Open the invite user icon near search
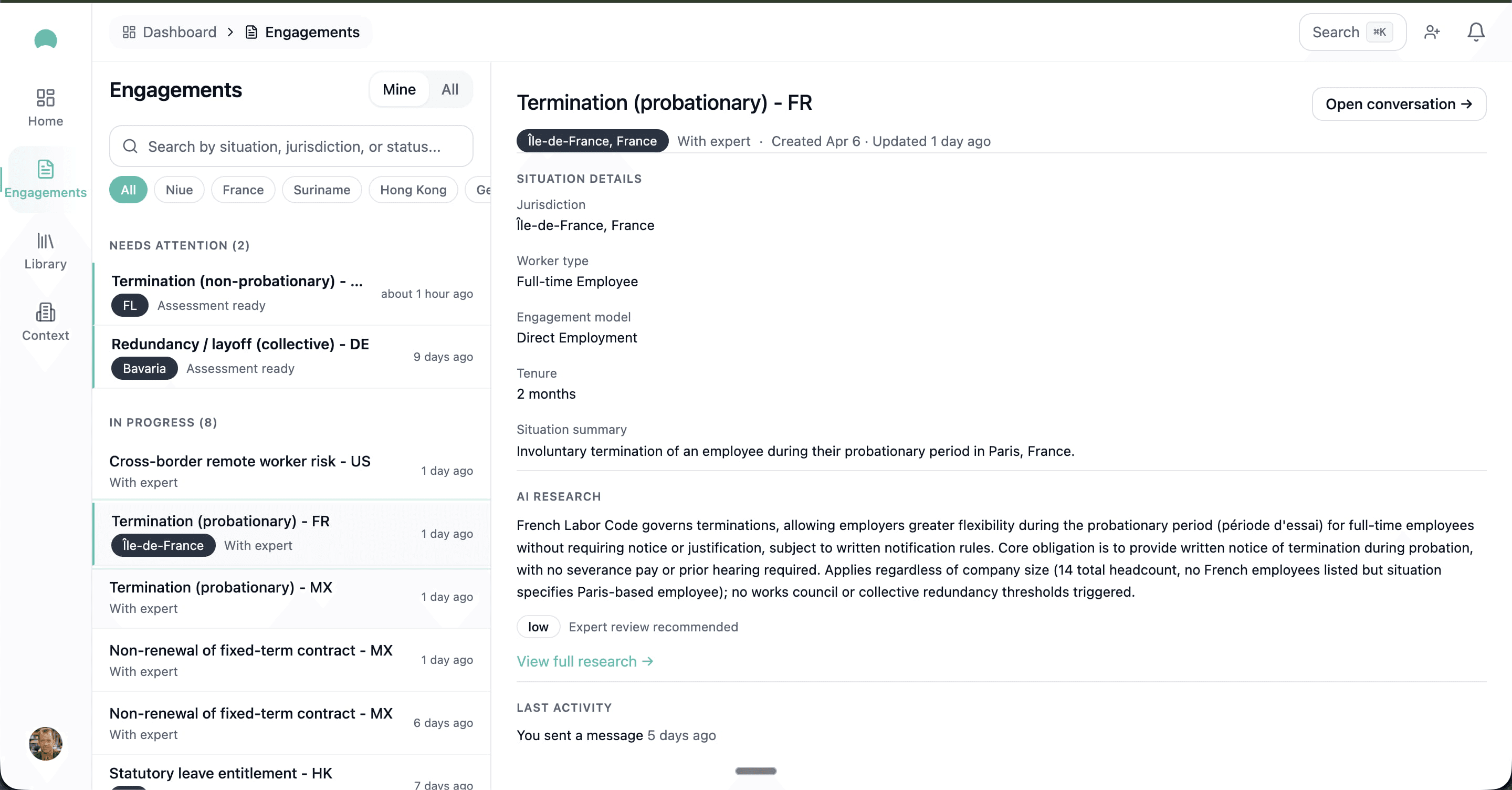 pos(1432,33)
